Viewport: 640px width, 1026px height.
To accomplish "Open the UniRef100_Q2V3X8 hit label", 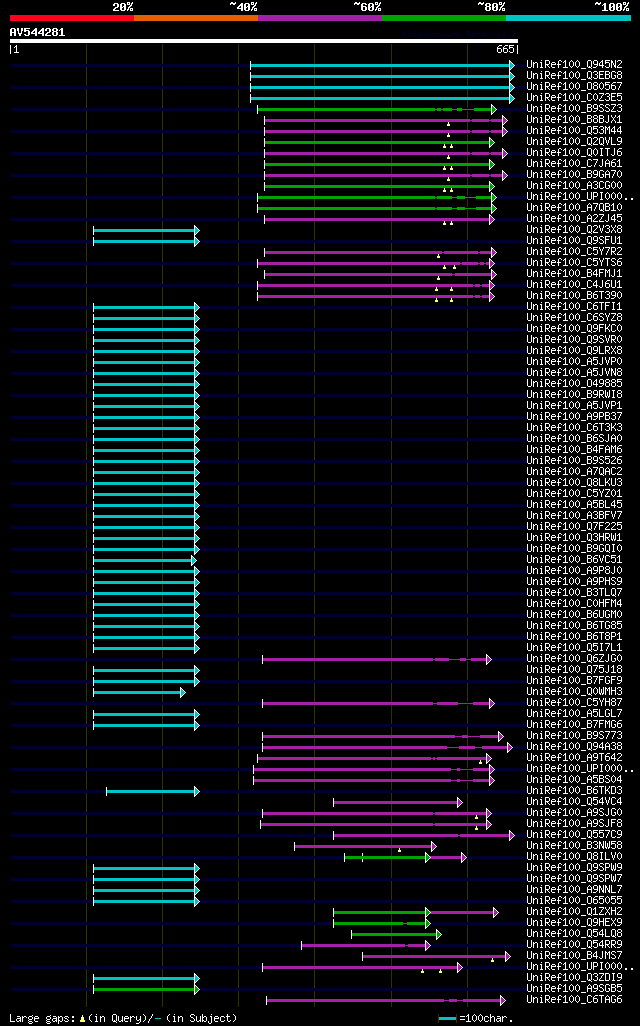I will click(575, 230).
